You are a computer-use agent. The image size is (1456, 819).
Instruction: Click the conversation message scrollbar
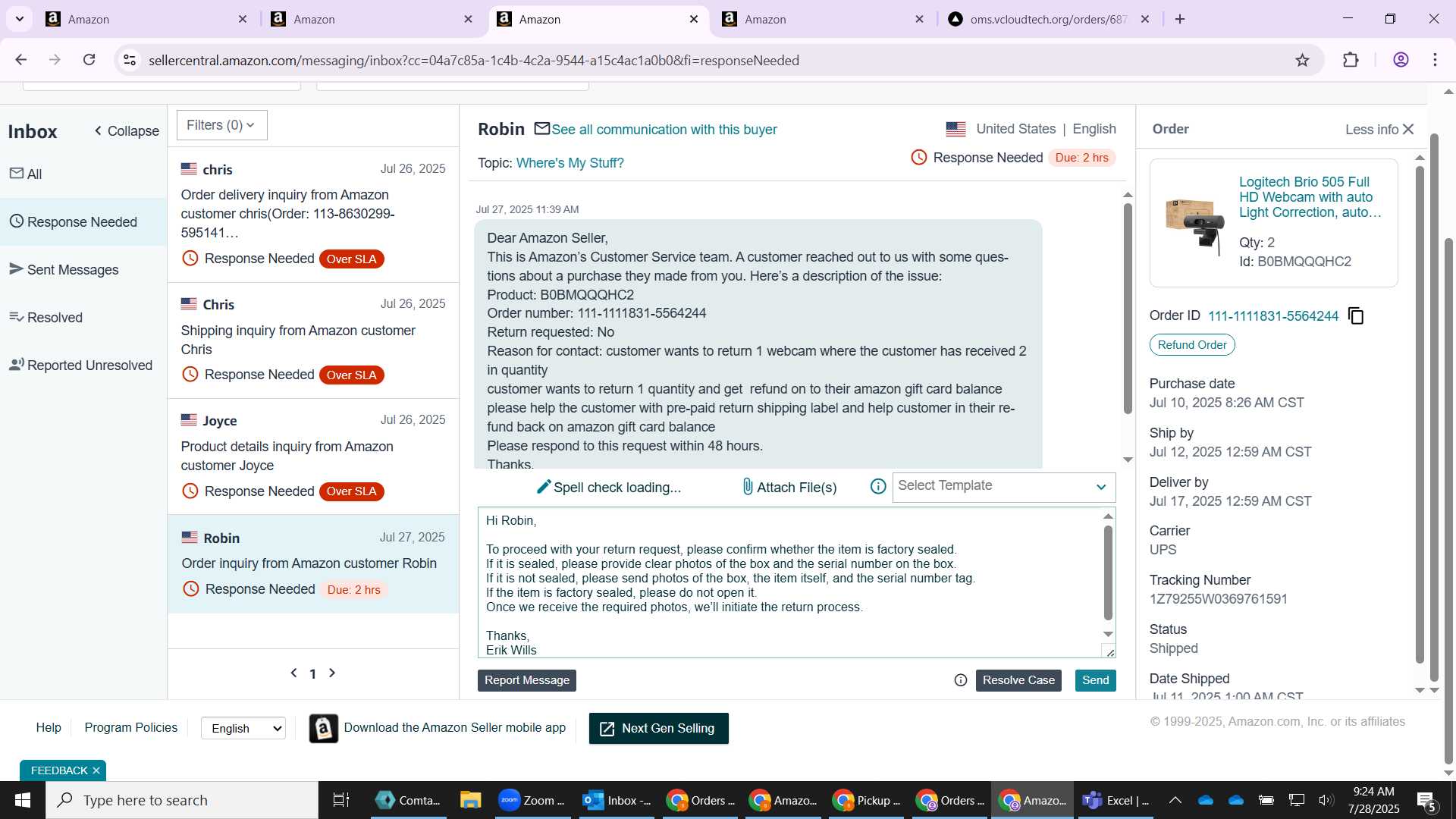pyautogui.click(x=1128, y=309)
